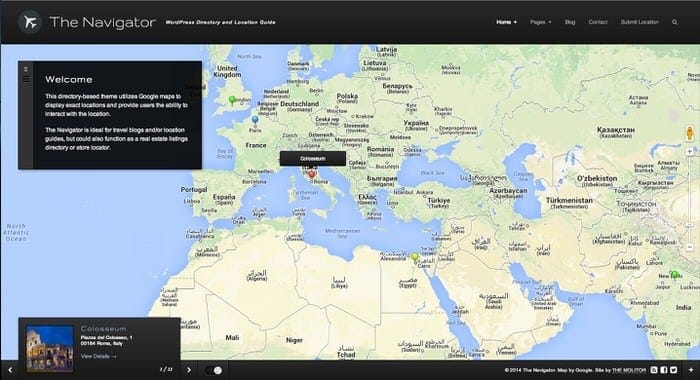Click the plus icon at footer right corner
This screenshot has width=700, height=380.
[x=691, y=370]
